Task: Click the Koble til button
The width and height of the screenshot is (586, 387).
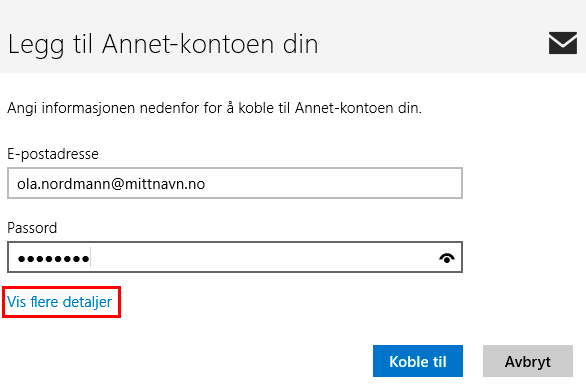Action: 418,361
